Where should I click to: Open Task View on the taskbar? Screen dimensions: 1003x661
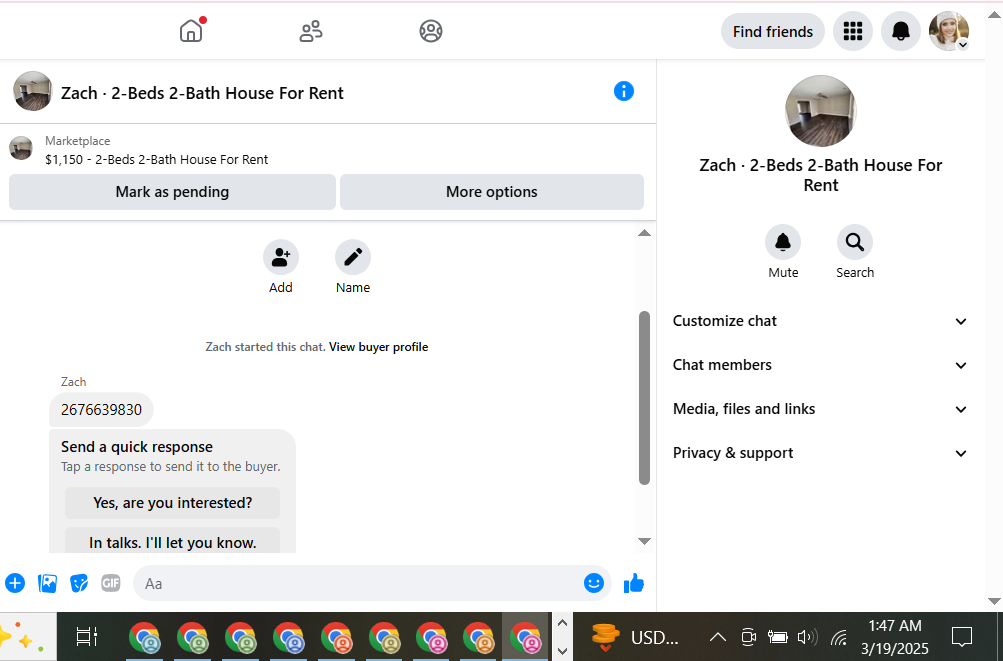[x=86, y=637]
